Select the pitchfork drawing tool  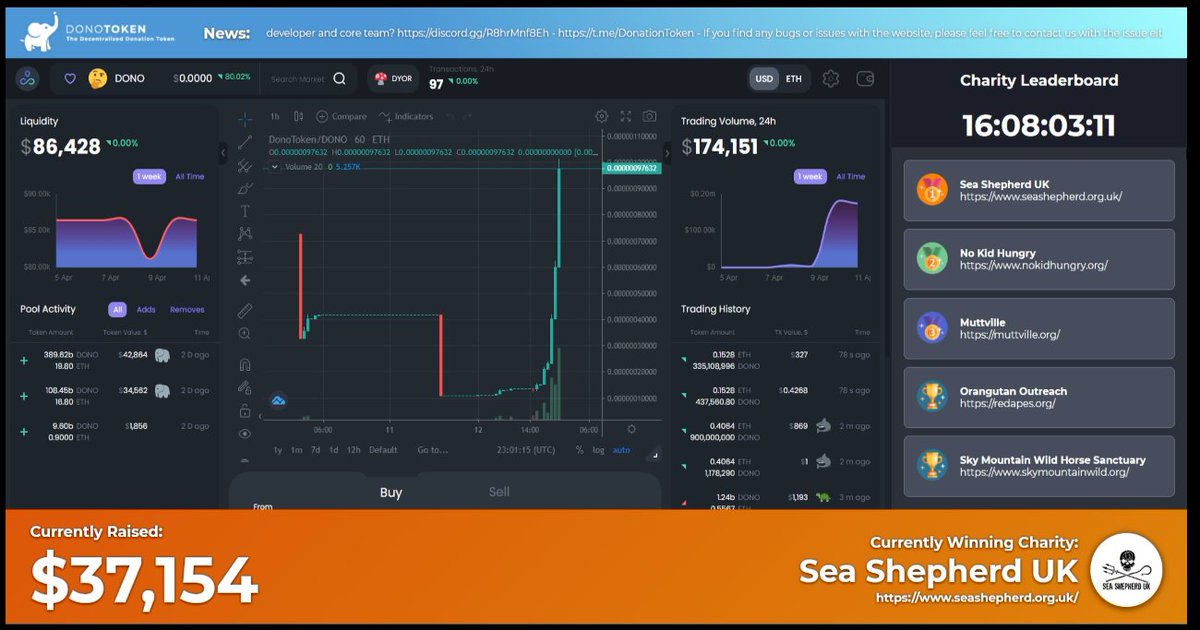coord(245,165)
